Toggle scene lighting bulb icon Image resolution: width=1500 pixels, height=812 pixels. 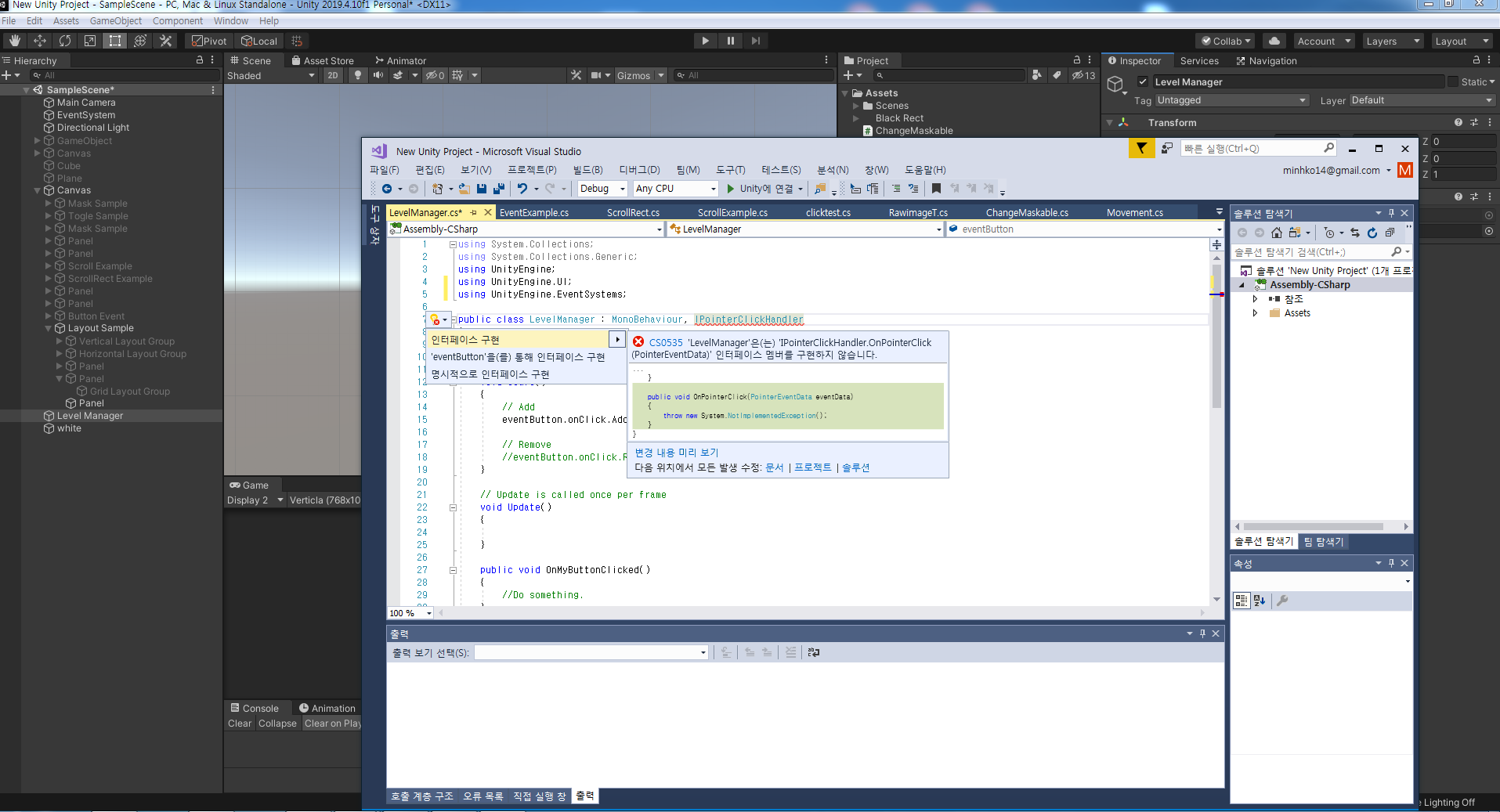pos(358,75)
